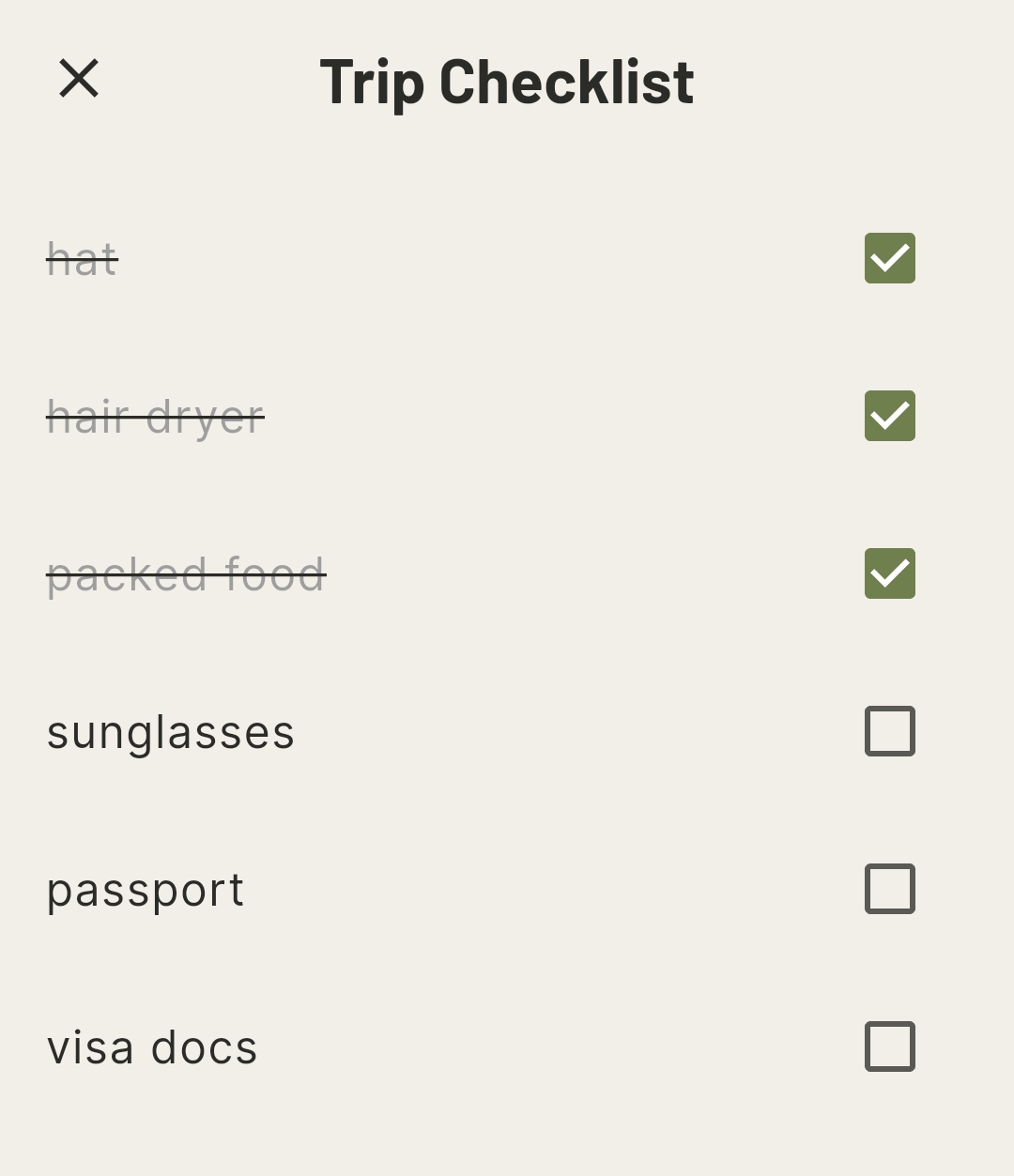Click the Trip Checklist title

click(x=507, y=82)
